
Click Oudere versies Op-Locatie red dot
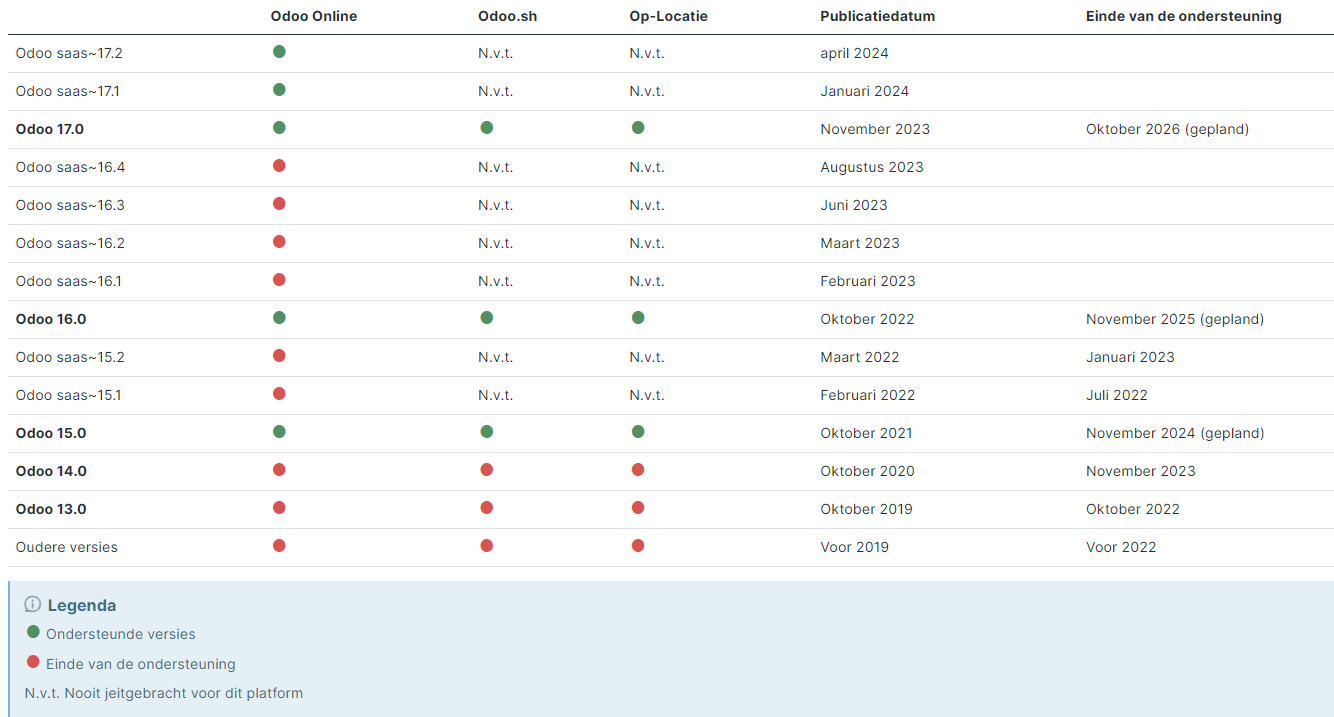638,545
